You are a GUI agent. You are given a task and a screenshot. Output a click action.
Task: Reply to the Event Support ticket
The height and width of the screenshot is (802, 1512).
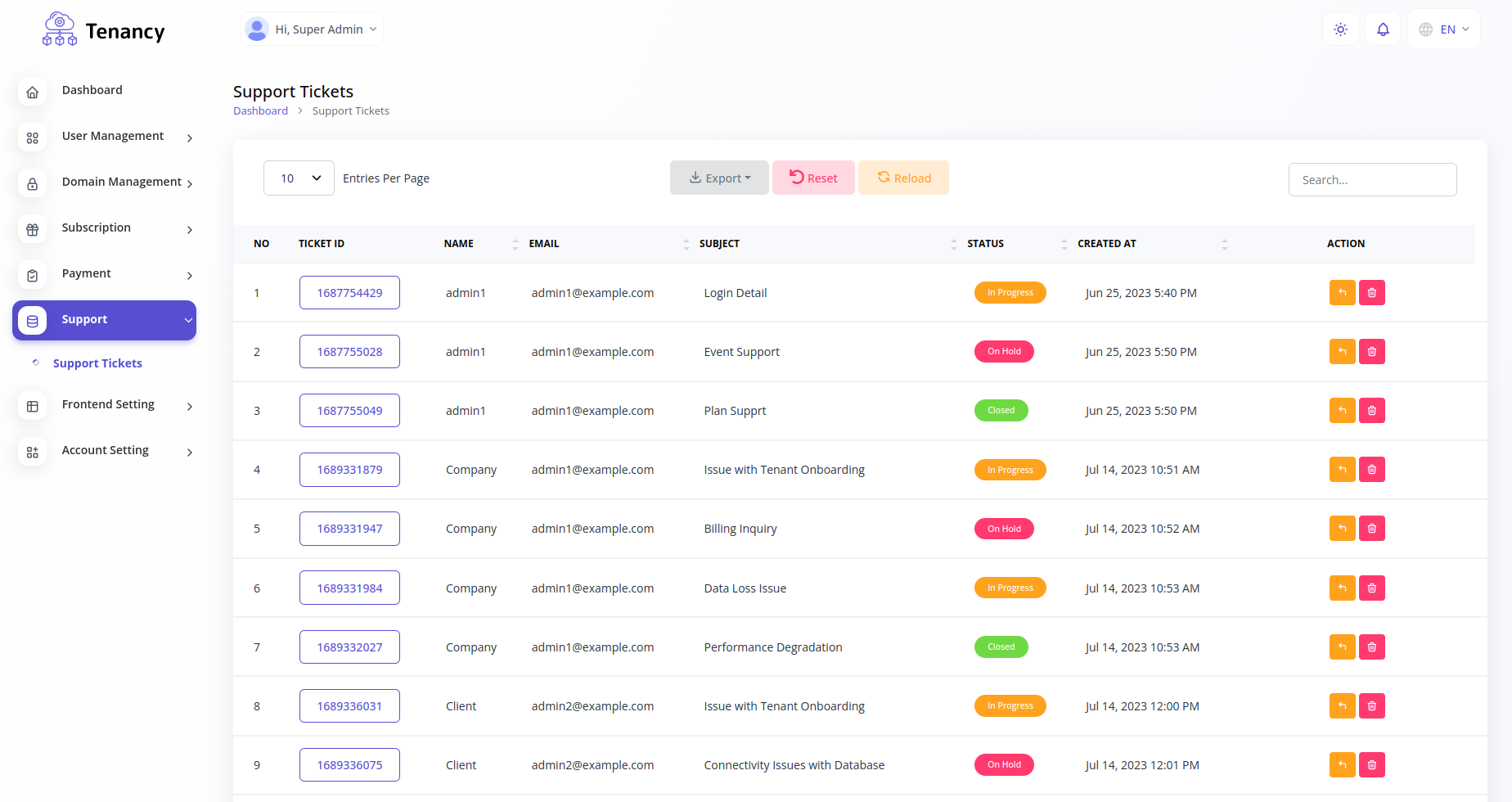pyautogui.click(x=1343, y=351)
